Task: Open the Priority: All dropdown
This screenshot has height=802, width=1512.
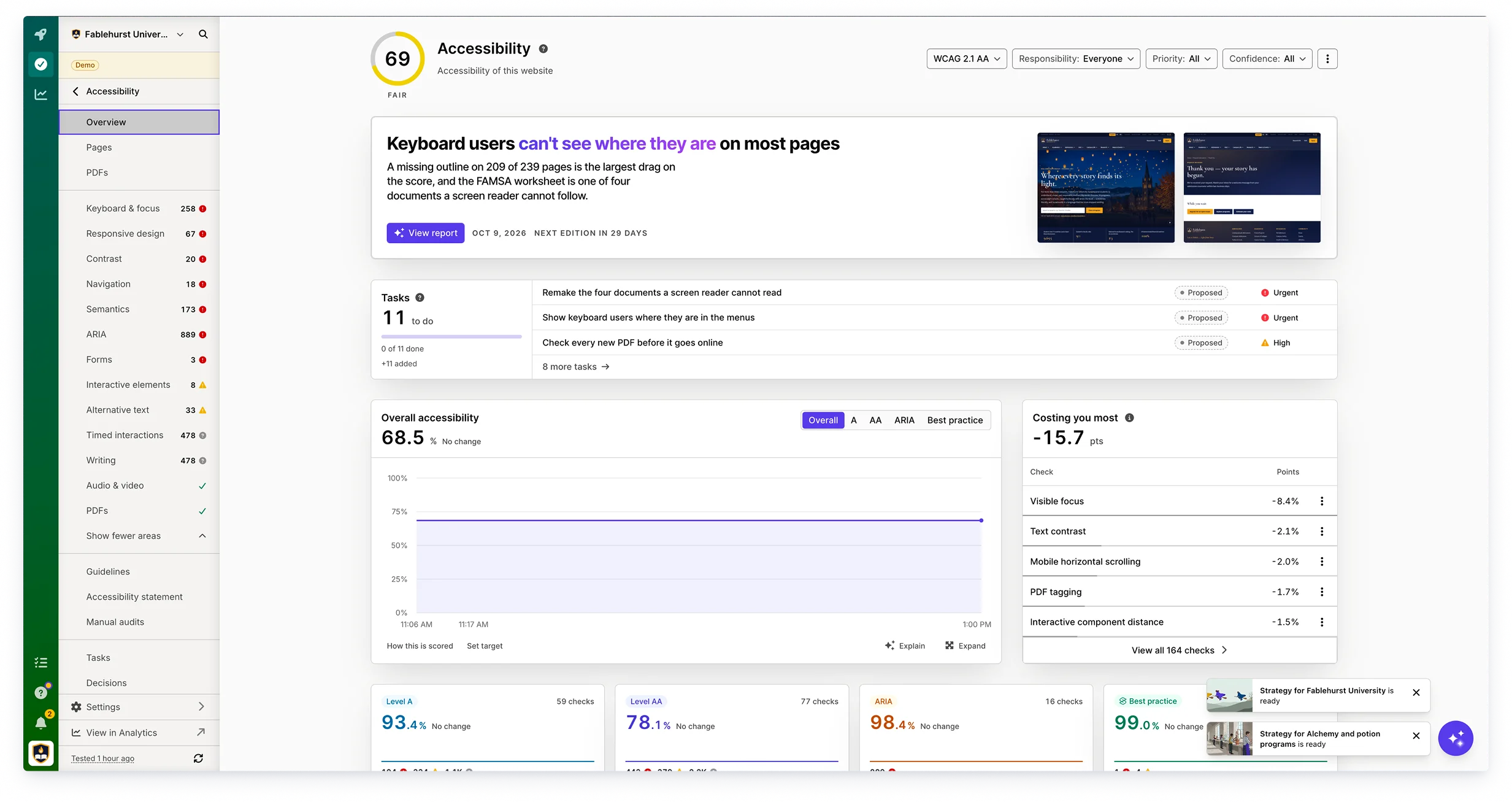Action: [x=1181, y=59]
